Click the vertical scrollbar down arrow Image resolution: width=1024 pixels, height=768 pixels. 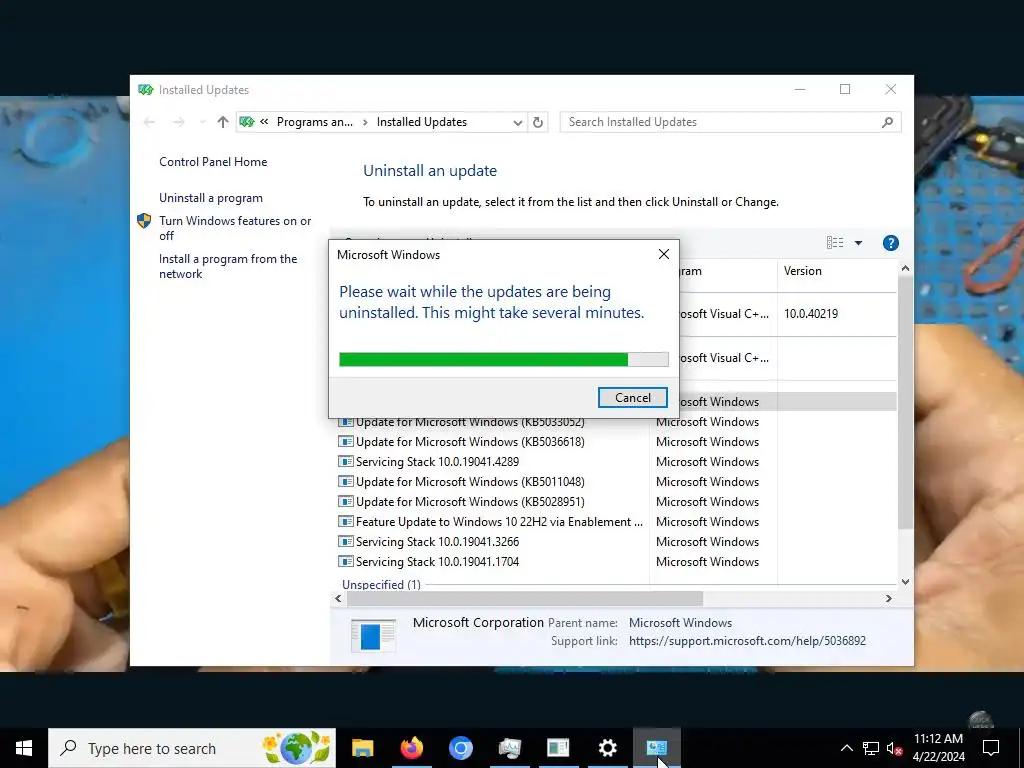(904, 581)
